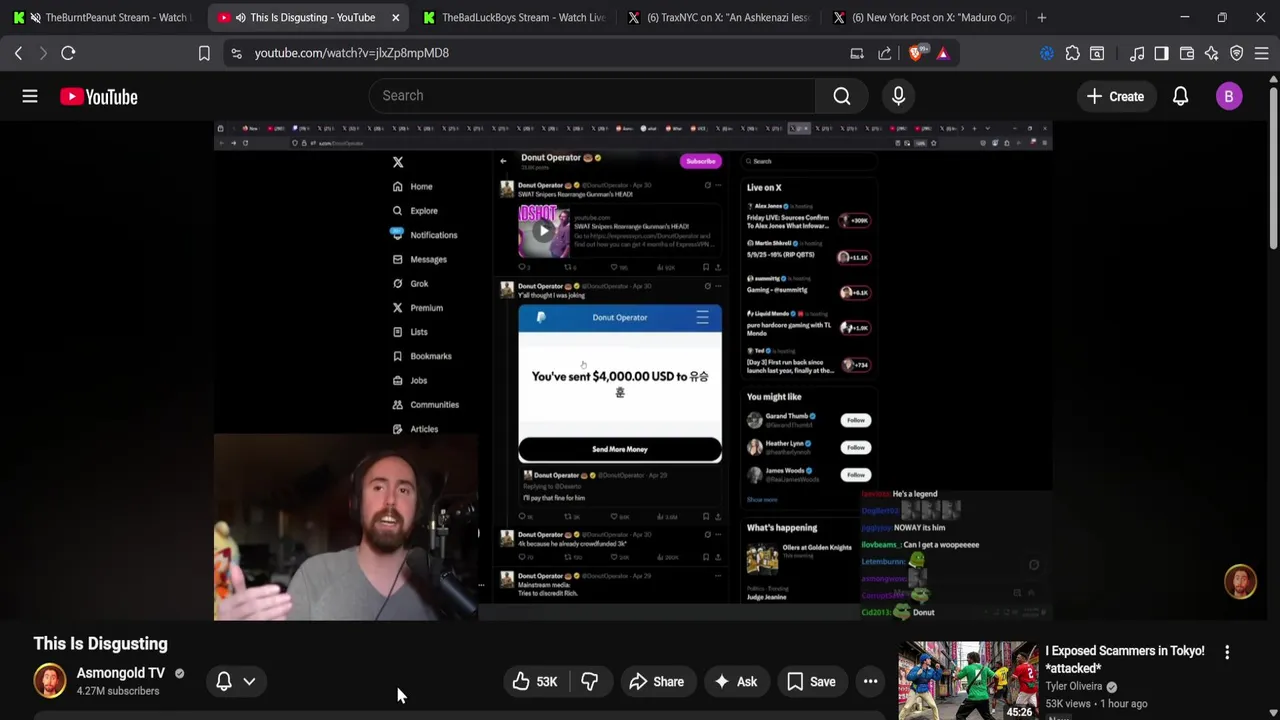The height and width of the screenshot is (720, 1280).
Task: Go back in browser history
Action: pyautogui.click(x=18, y=53)
